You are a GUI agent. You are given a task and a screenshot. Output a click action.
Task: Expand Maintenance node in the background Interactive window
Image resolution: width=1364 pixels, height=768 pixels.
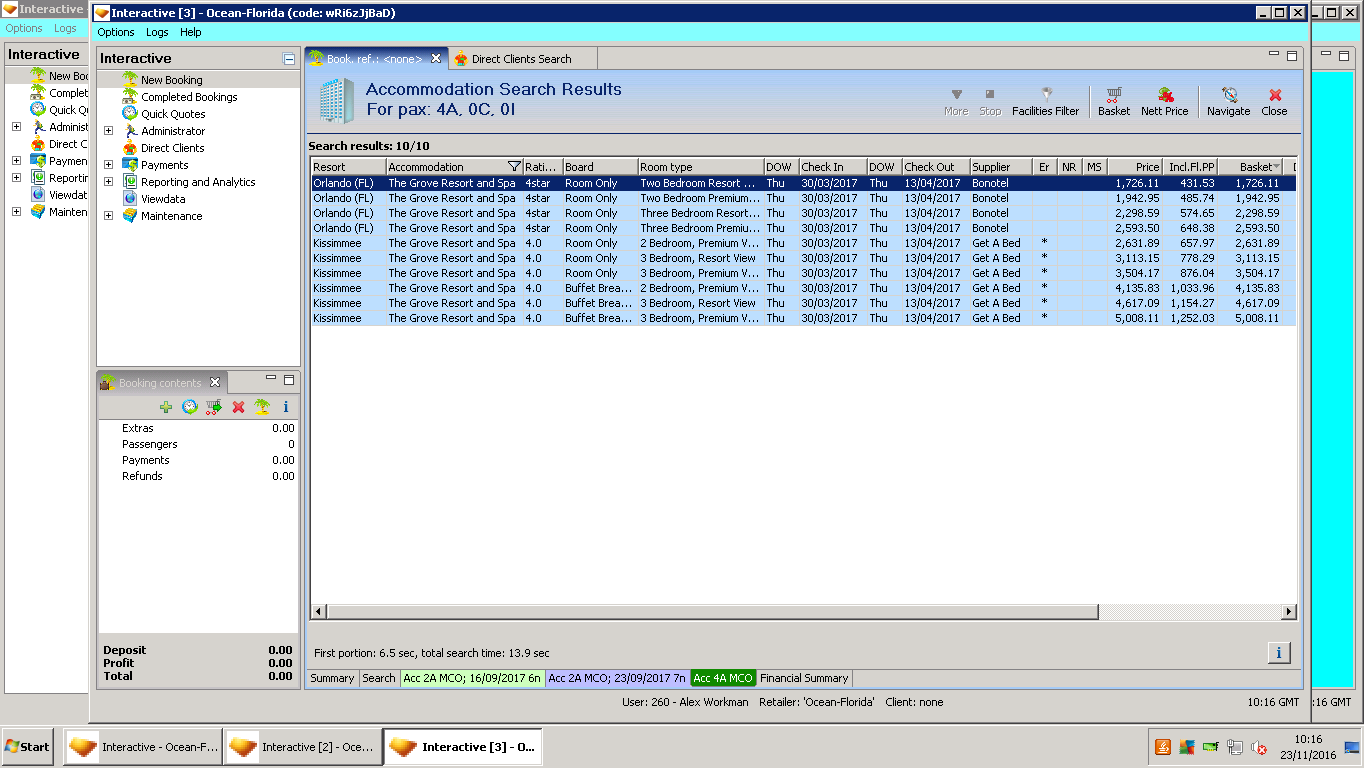pos(16,212)
